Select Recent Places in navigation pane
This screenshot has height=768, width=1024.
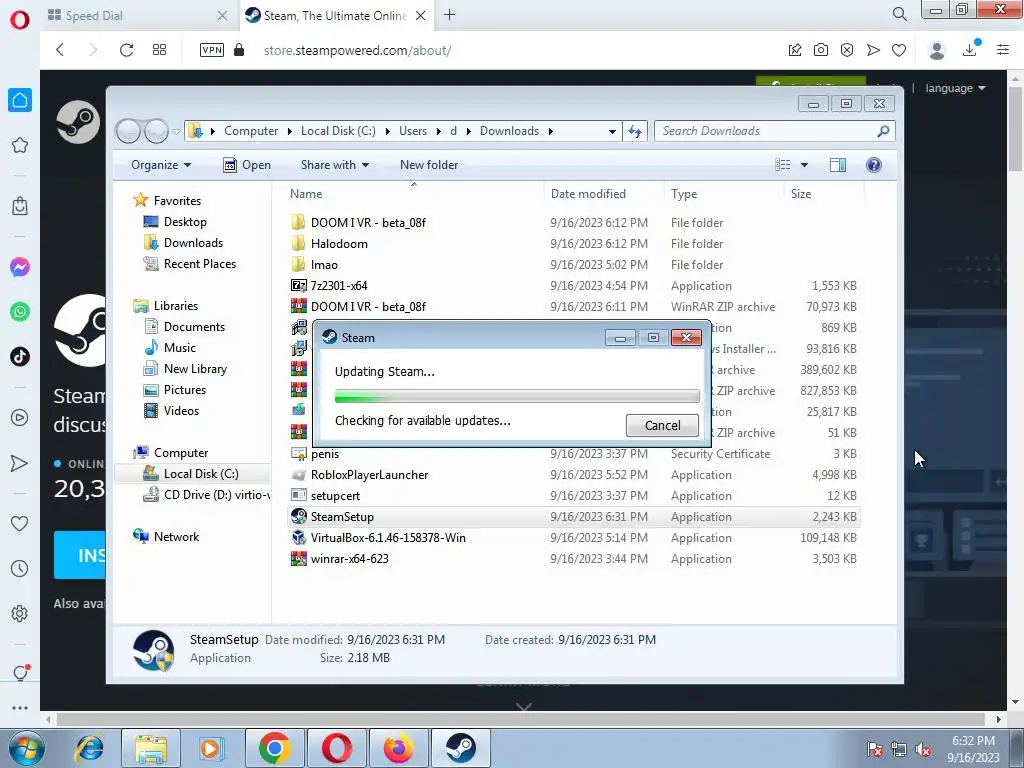(x=200, y=263)
